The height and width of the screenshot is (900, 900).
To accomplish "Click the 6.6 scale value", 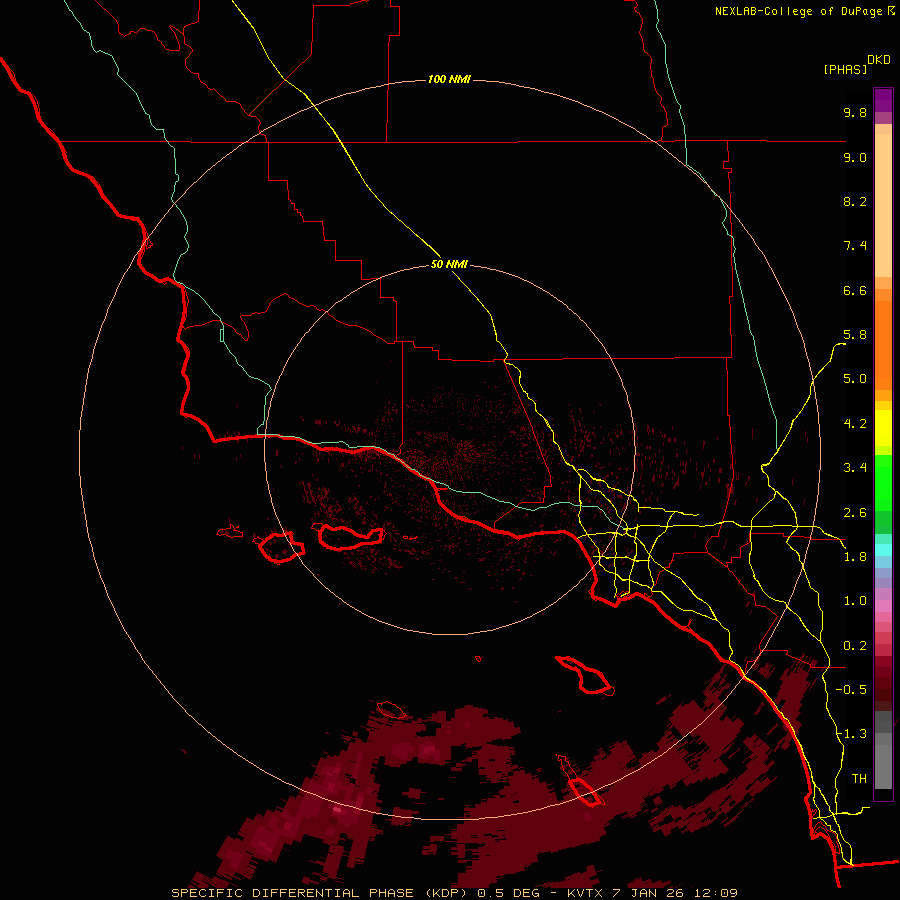I will pyautogui.click(x=855, y=290).
